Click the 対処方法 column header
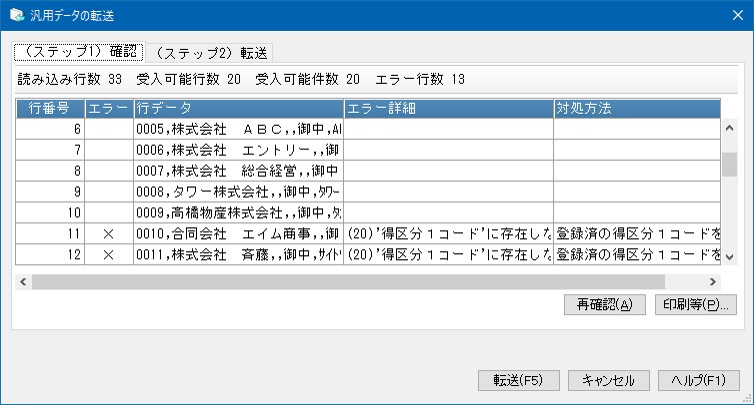The width and height of the screenshot is (754, 405). [636, 107]
